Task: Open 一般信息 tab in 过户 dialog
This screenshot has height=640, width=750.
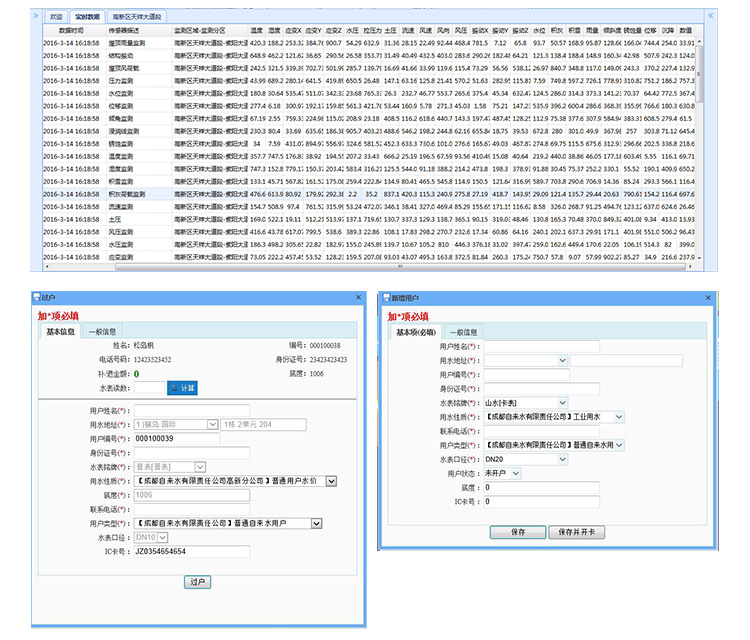Action: click(102, 331)
